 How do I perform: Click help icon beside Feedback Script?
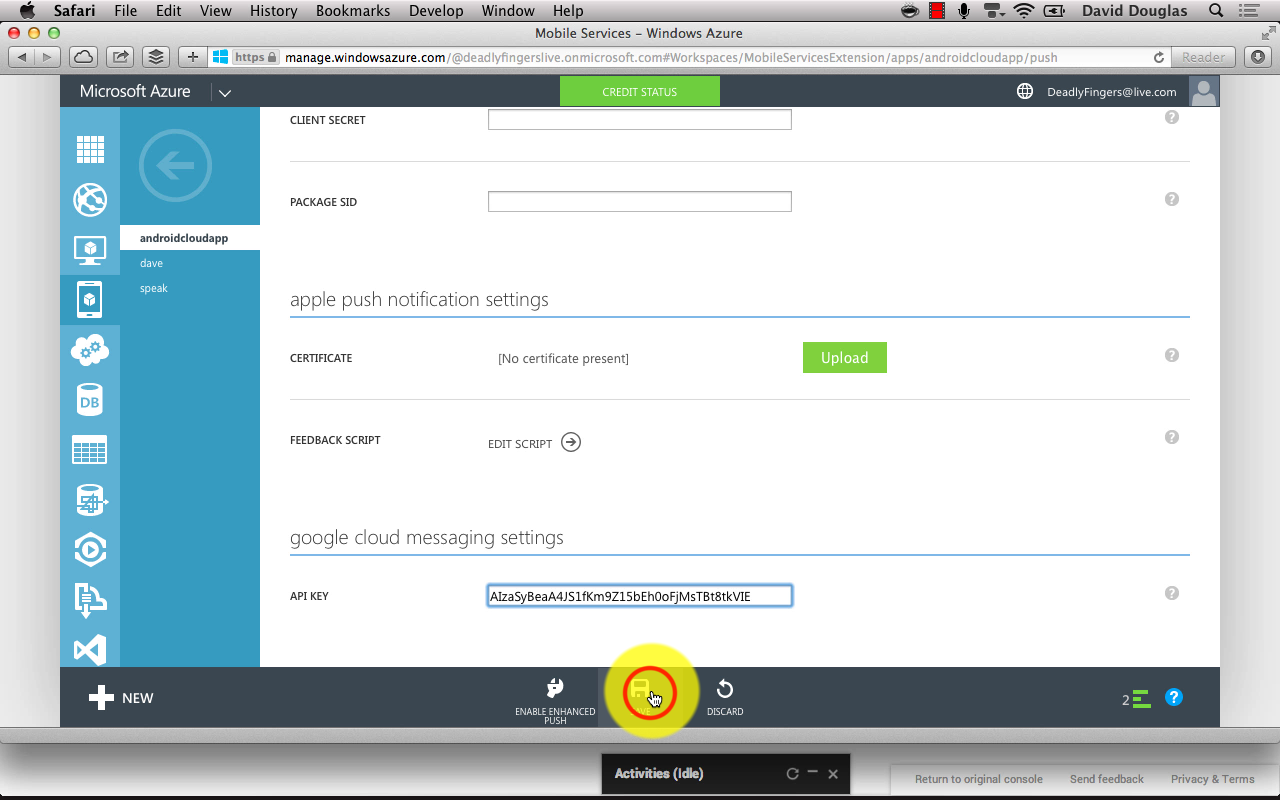[x=1172, y=437]
